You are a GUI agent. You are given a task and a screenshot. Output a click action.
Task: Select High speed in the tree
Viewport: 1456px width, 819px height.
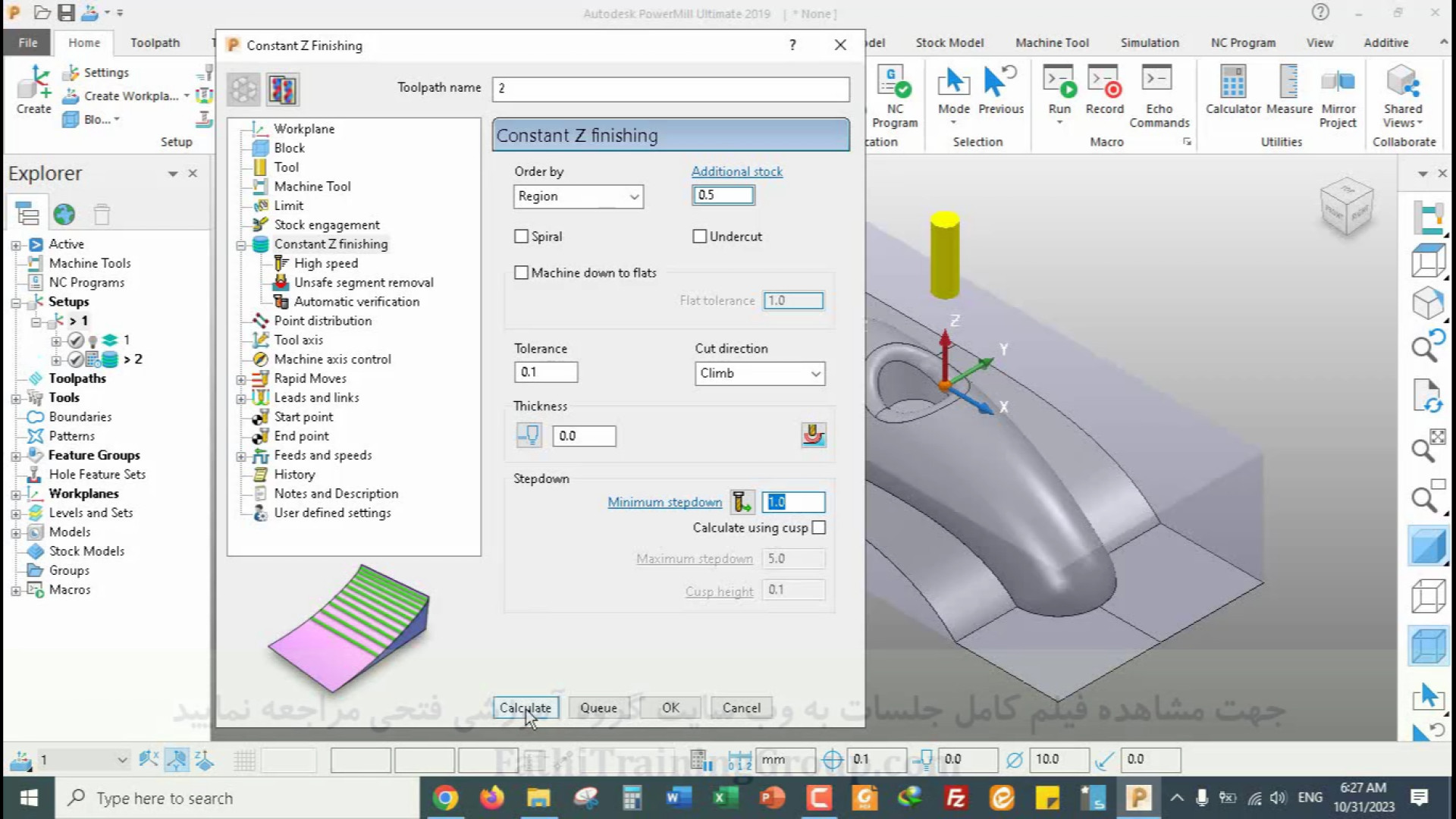(325, 263)
